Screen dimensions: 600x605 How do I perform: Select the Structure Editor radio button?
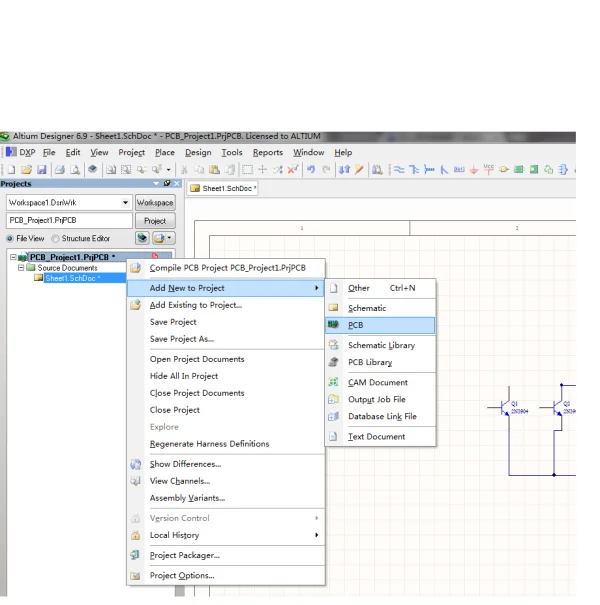pos(56,239)
